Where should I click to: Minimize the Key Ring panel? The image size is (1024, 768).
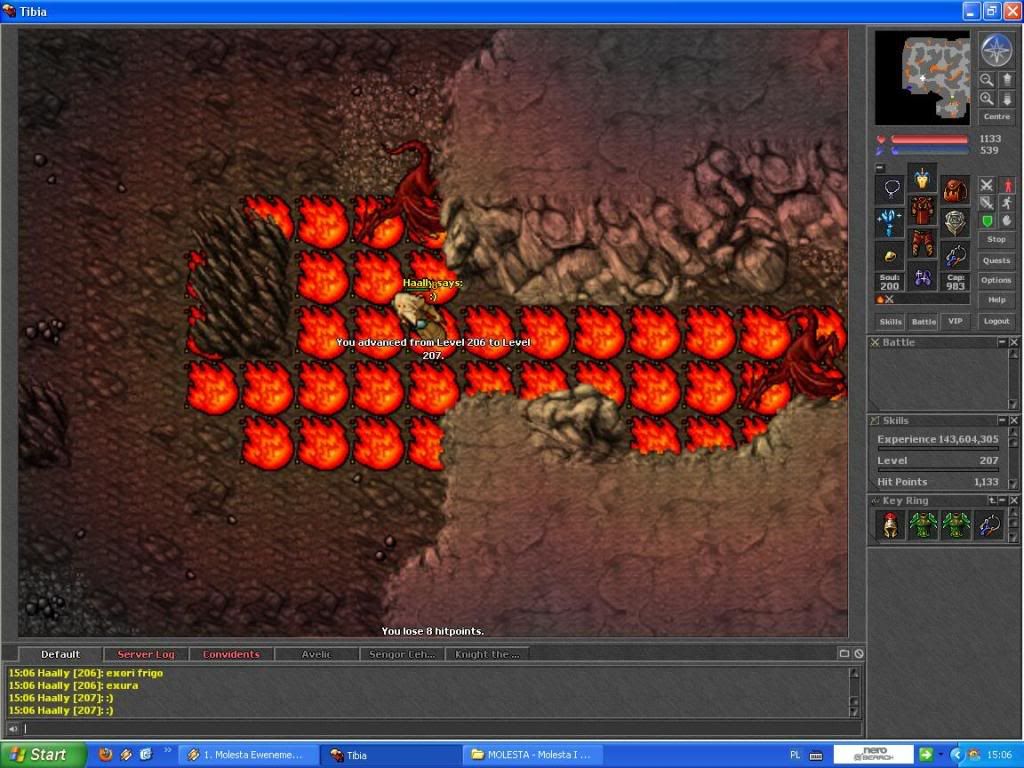1002,500
